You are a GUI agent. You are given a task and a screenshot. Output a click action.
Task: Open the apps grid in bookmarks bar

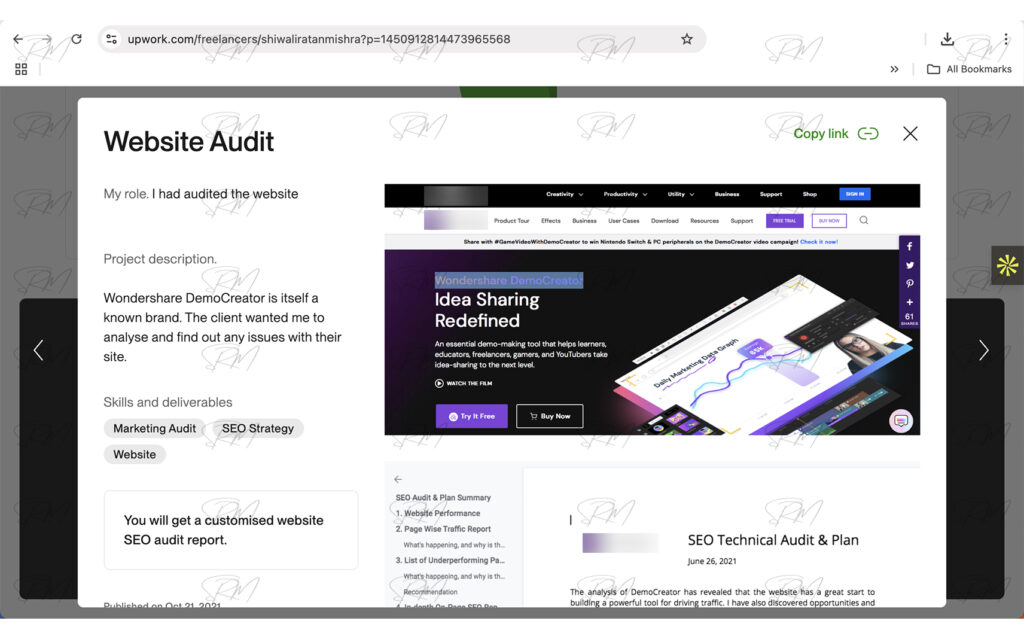coord(21,69)
